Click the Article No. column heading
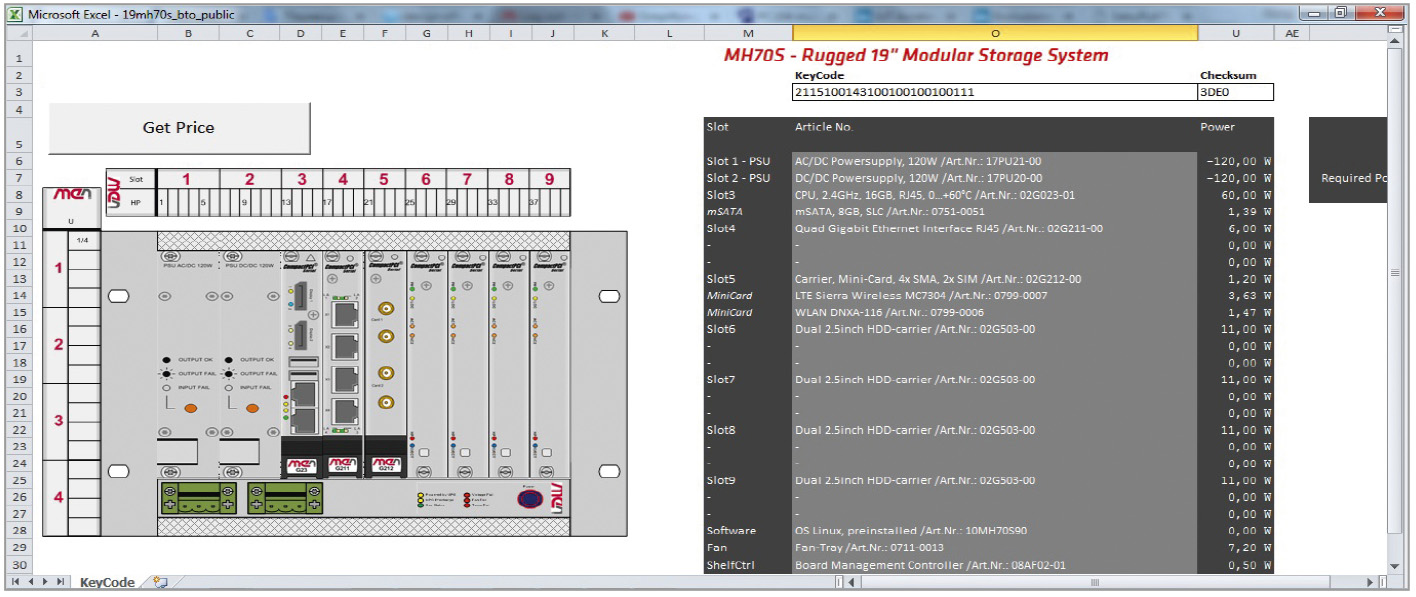This screenshot has width=1416, height=597. pos(824,127)
